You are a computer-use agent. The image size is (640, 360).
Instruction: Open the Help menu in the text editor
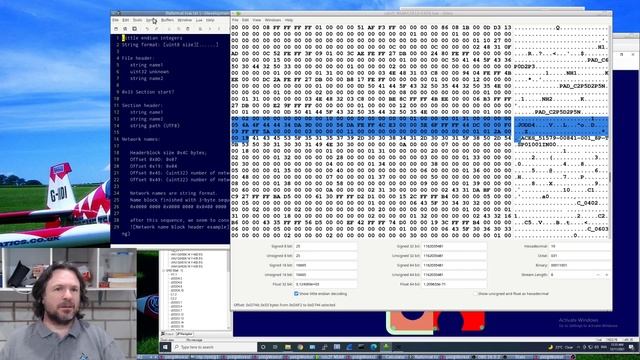click(210, 20)
